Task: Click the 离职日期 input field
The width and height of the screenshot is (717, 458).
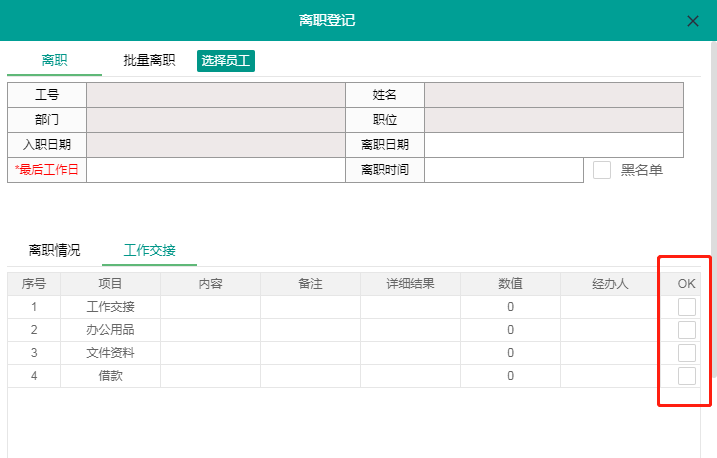Action: click(x=553, y=145)
